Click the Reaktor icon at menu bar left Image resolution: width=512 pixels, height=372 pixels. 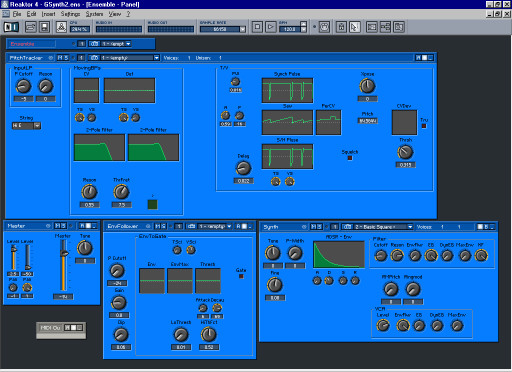pos(6,14)
